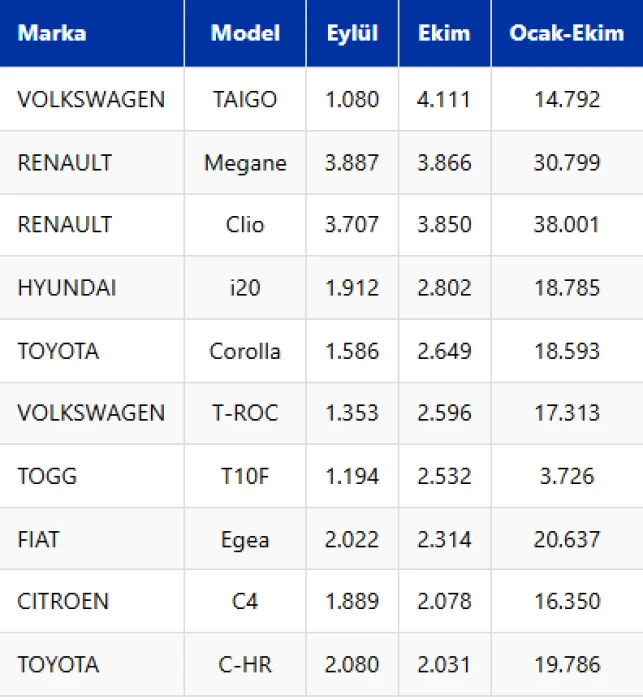643x700 pixels.
Task: Click the Clio model cell
Action: (x=245, y=224)
